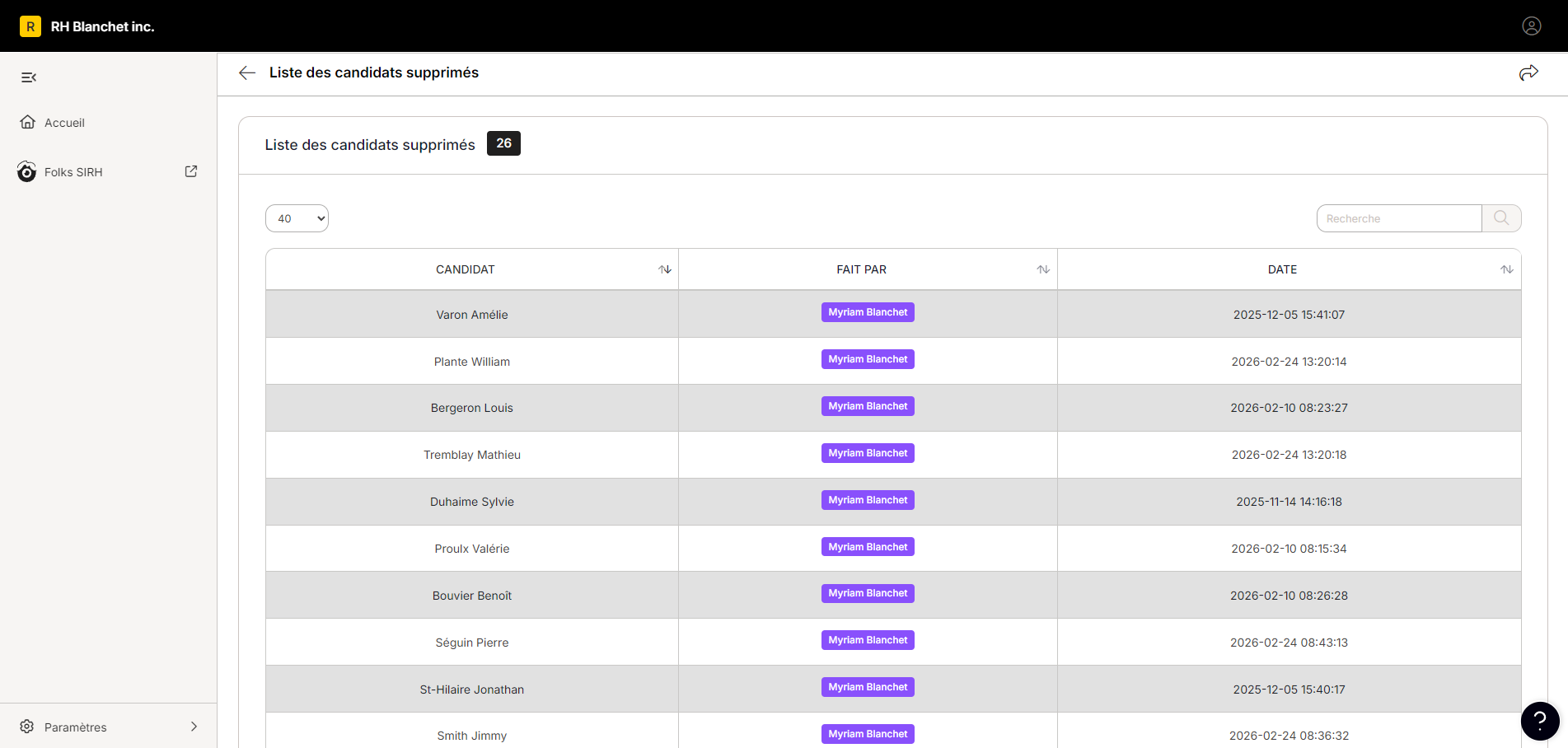Click the Paramètres gear icon
This screenshot has height=748, width=1568.
coord(27,727)
